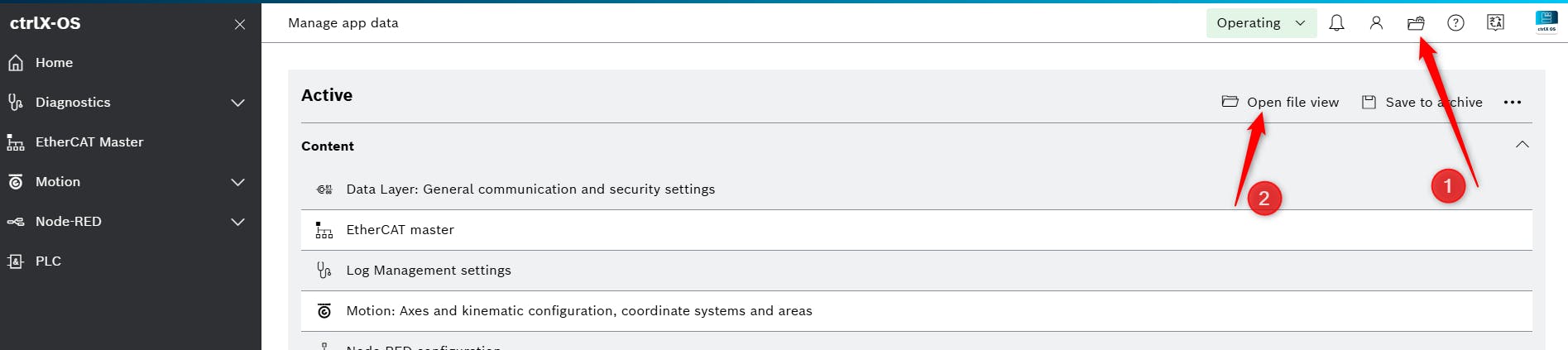Select the EtherCAT master content row
The height and width of the screenshot is (350, 1568).
[400, 230]
